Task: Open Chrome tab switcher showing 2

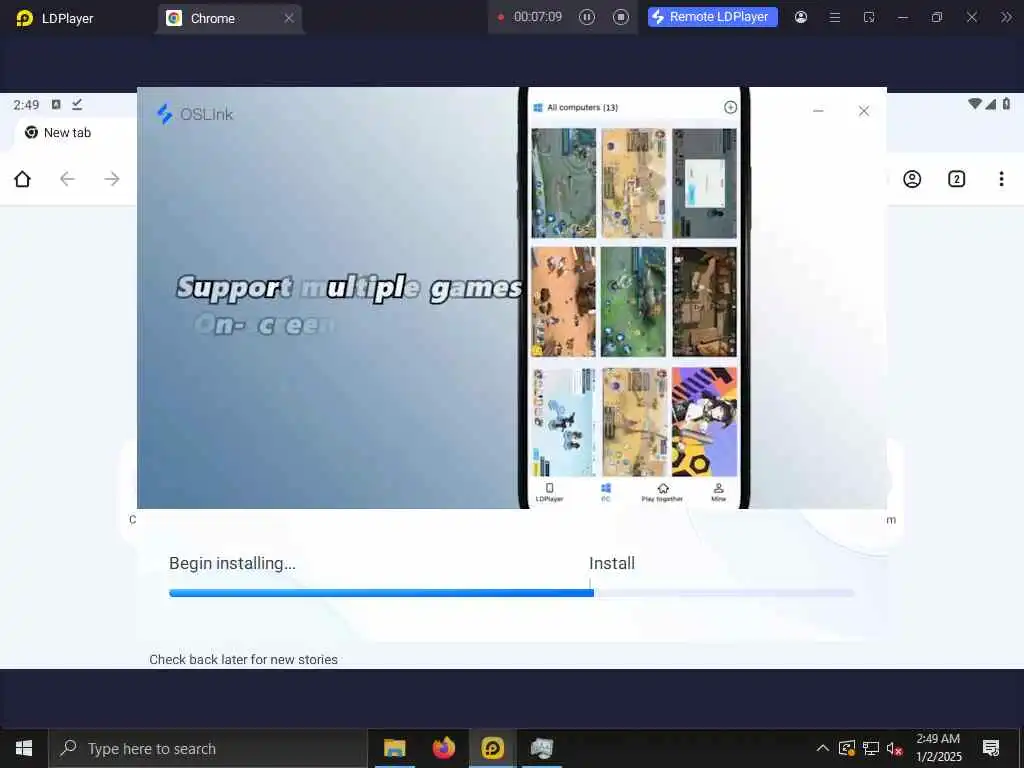Action: [956, 179]
